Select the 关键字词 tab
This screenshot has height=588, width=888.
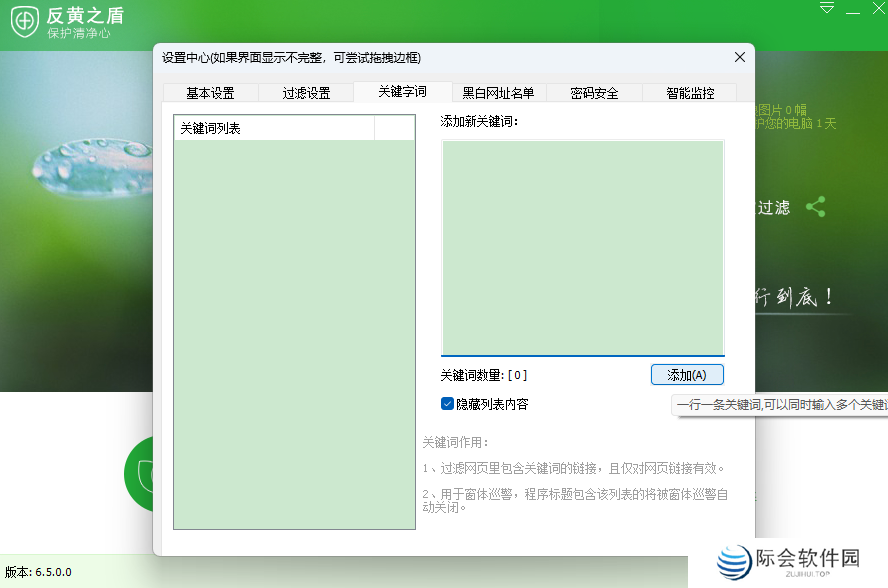(x=402, y=92)
